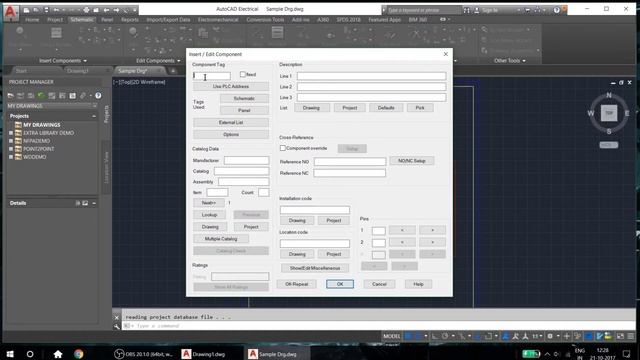Enable the Component override checkbox
The image size is (640, 360).
(282, 148)
